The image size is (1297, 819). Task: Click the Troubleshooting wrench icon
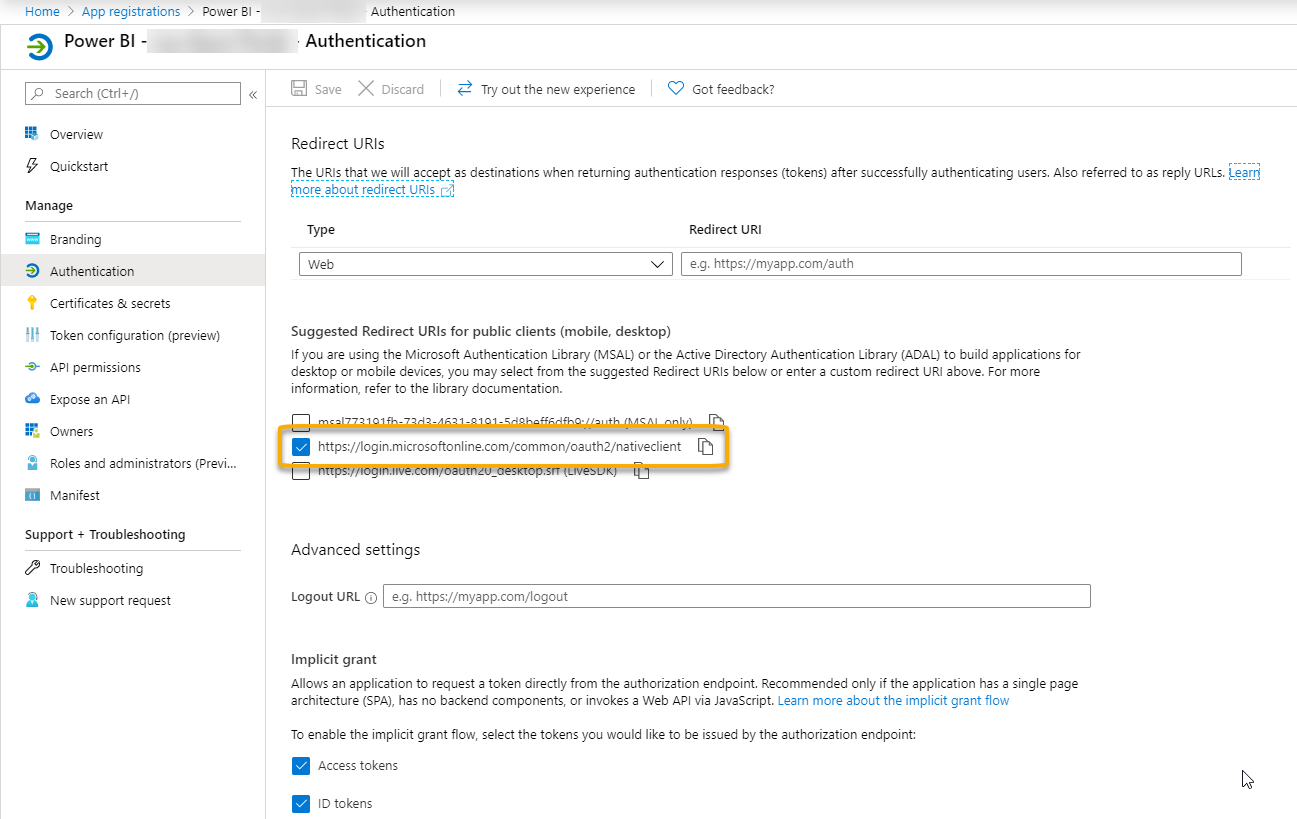click(32, 568)
